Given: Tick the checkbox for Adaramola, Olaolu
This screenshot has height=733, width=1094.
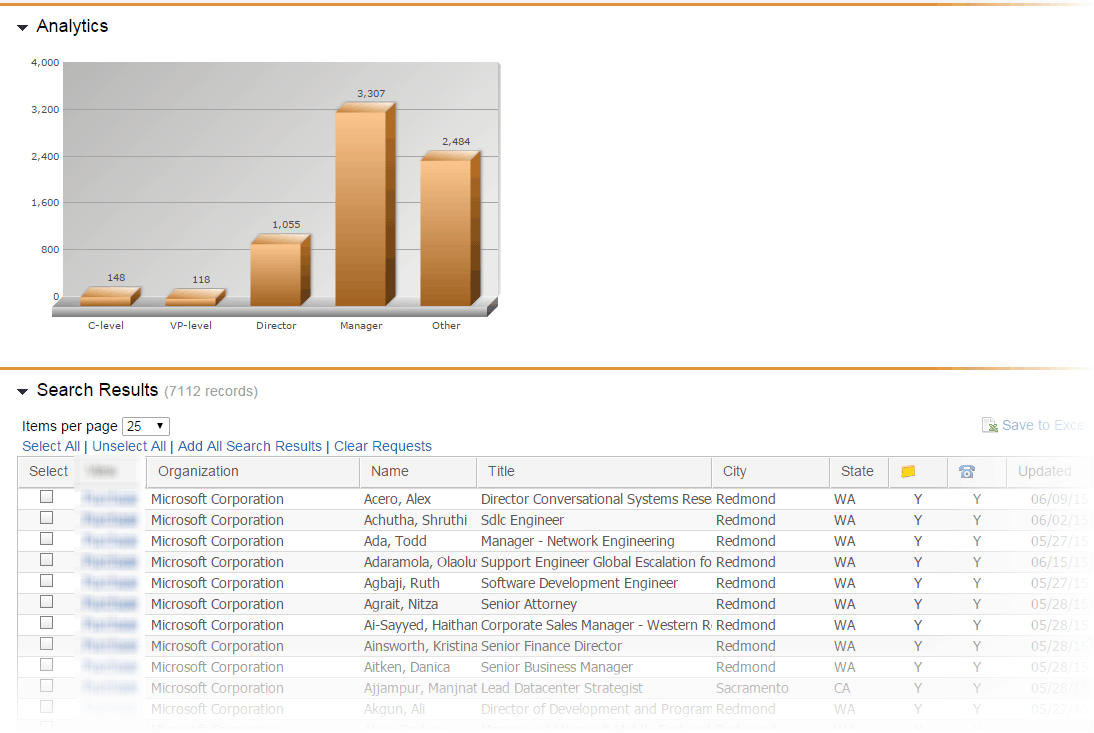Looking at the screenshot, I should [47, 559].
